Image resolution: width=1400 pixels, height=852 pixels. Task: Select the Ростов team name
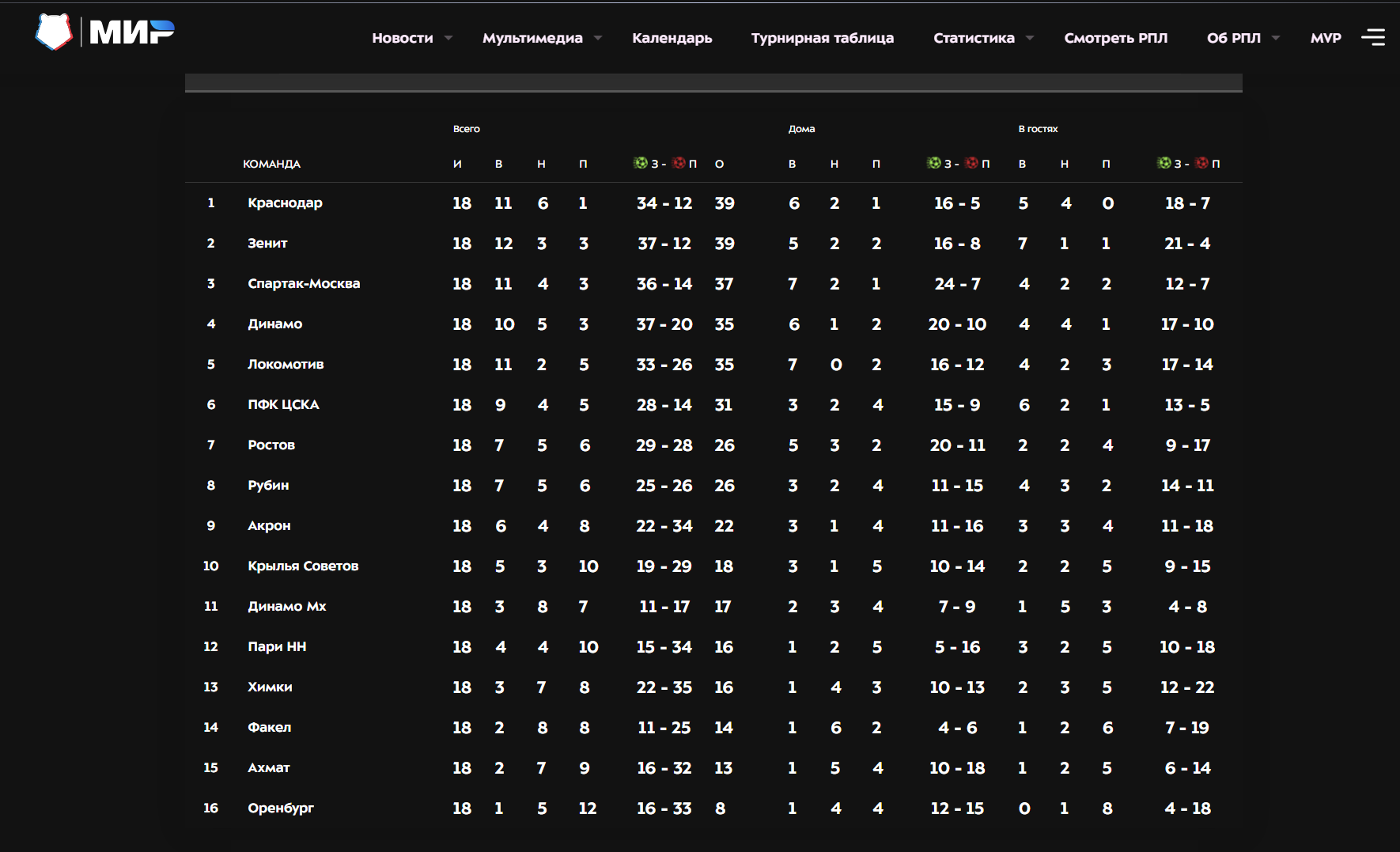(271, 445)
